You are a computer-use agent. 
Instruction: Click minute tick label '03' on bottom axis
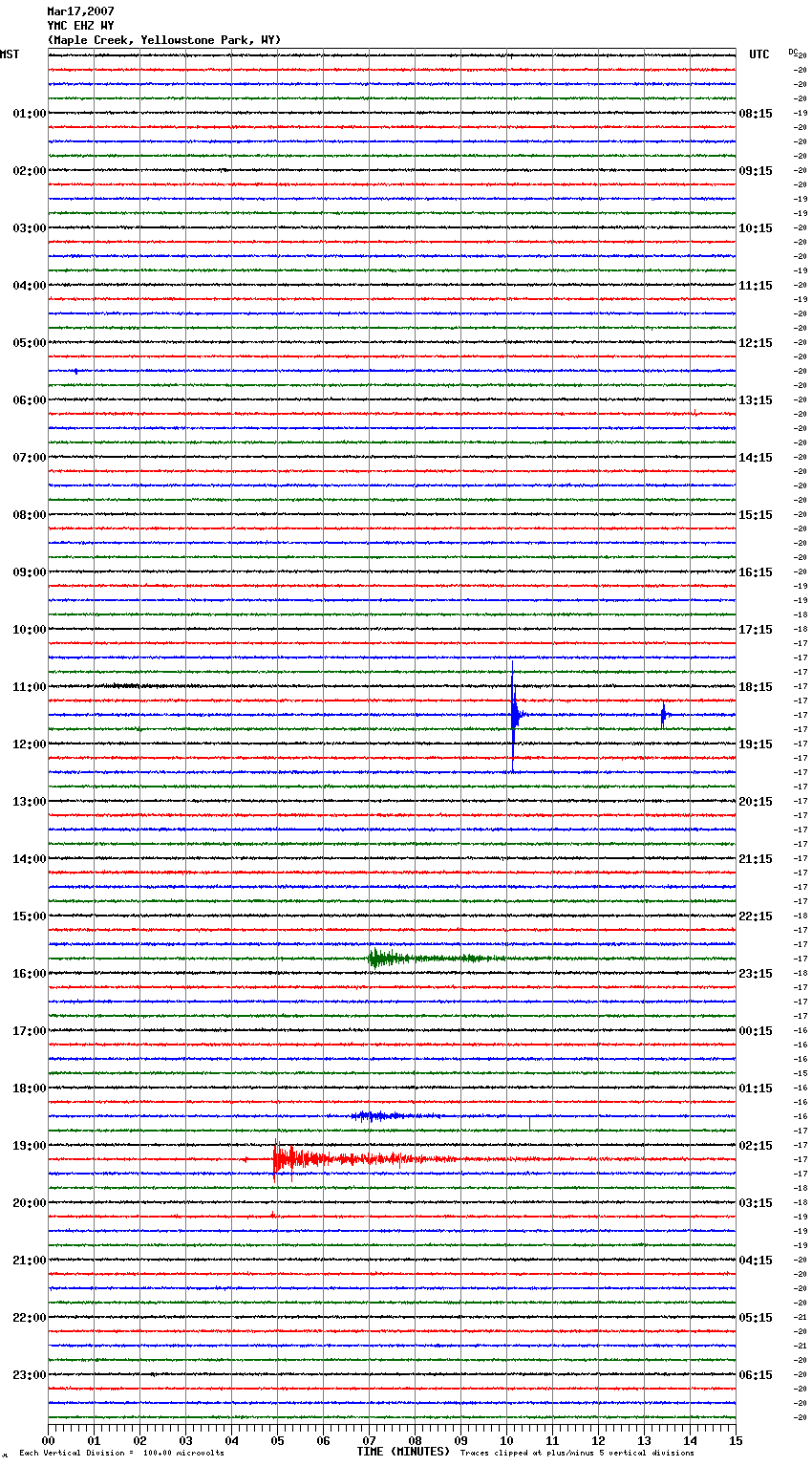[x=185, y=1440]
